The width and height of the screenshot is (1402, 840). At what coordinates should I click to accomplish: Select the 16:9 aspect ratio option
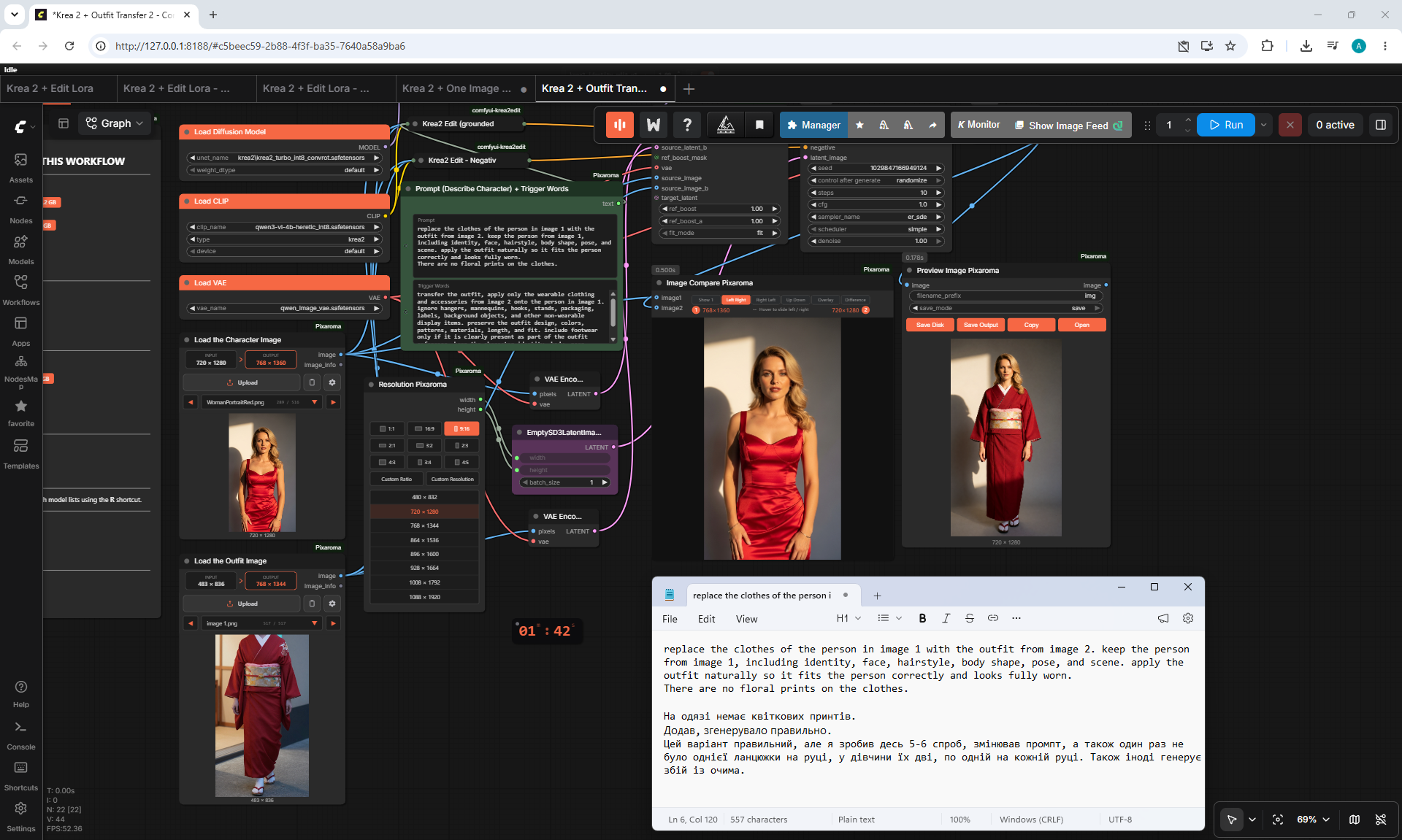(x=424, y=428)
